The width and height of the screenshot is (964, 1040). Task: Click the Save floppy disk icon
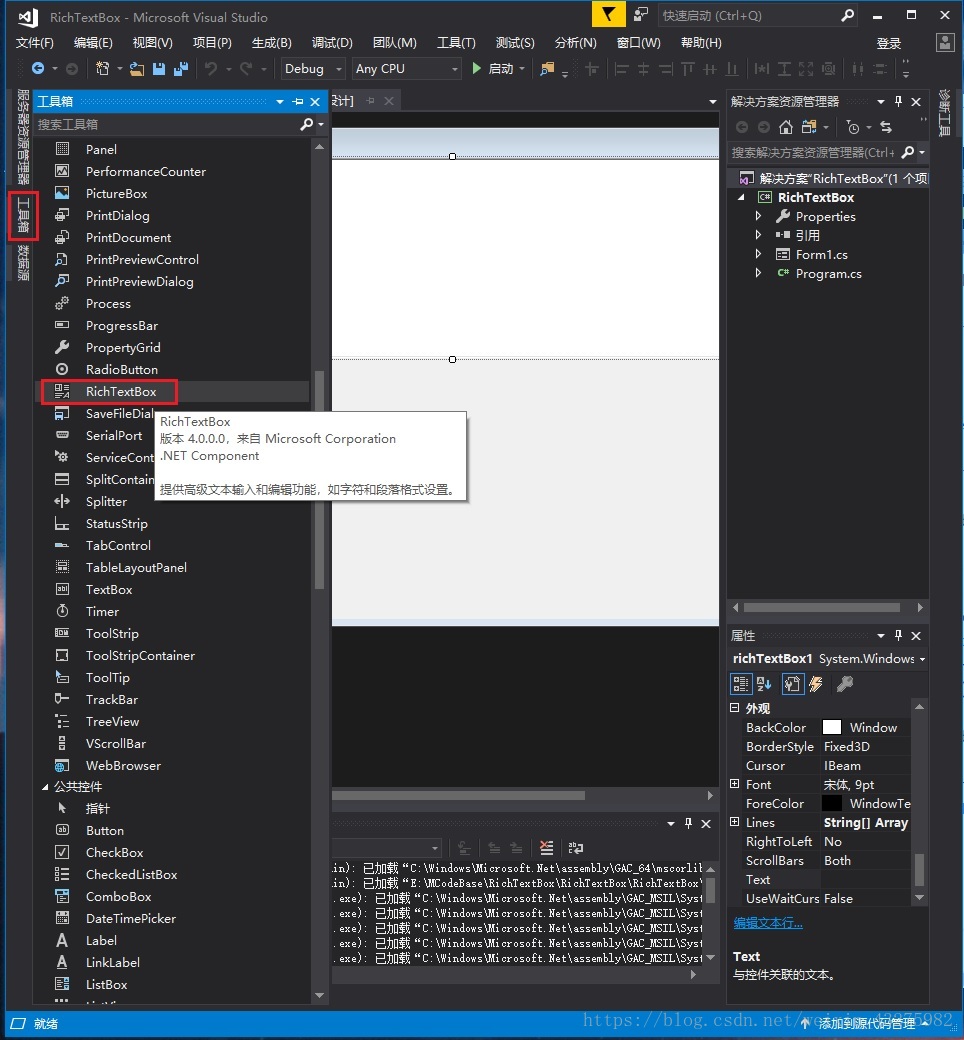click(x=159, y=68)
